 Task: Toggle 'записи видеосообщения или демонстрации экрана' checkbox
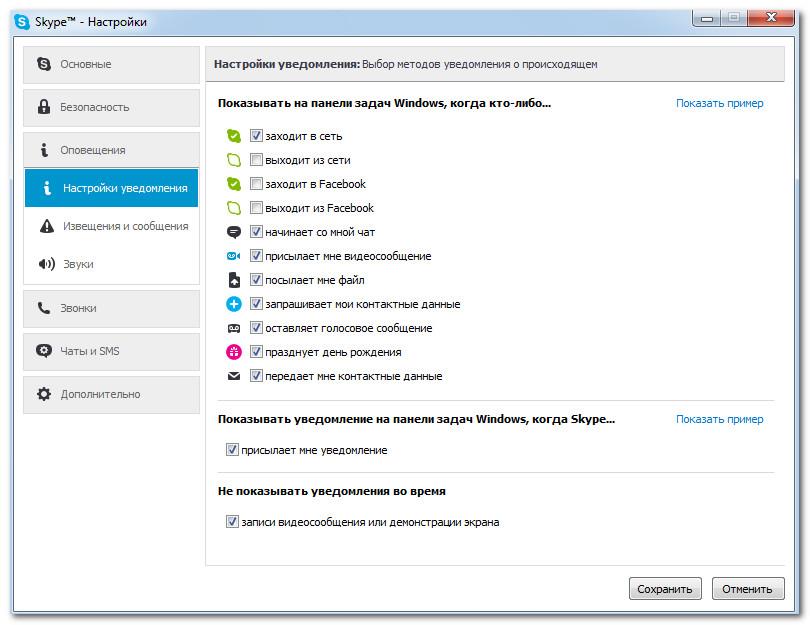coord(233,522)
